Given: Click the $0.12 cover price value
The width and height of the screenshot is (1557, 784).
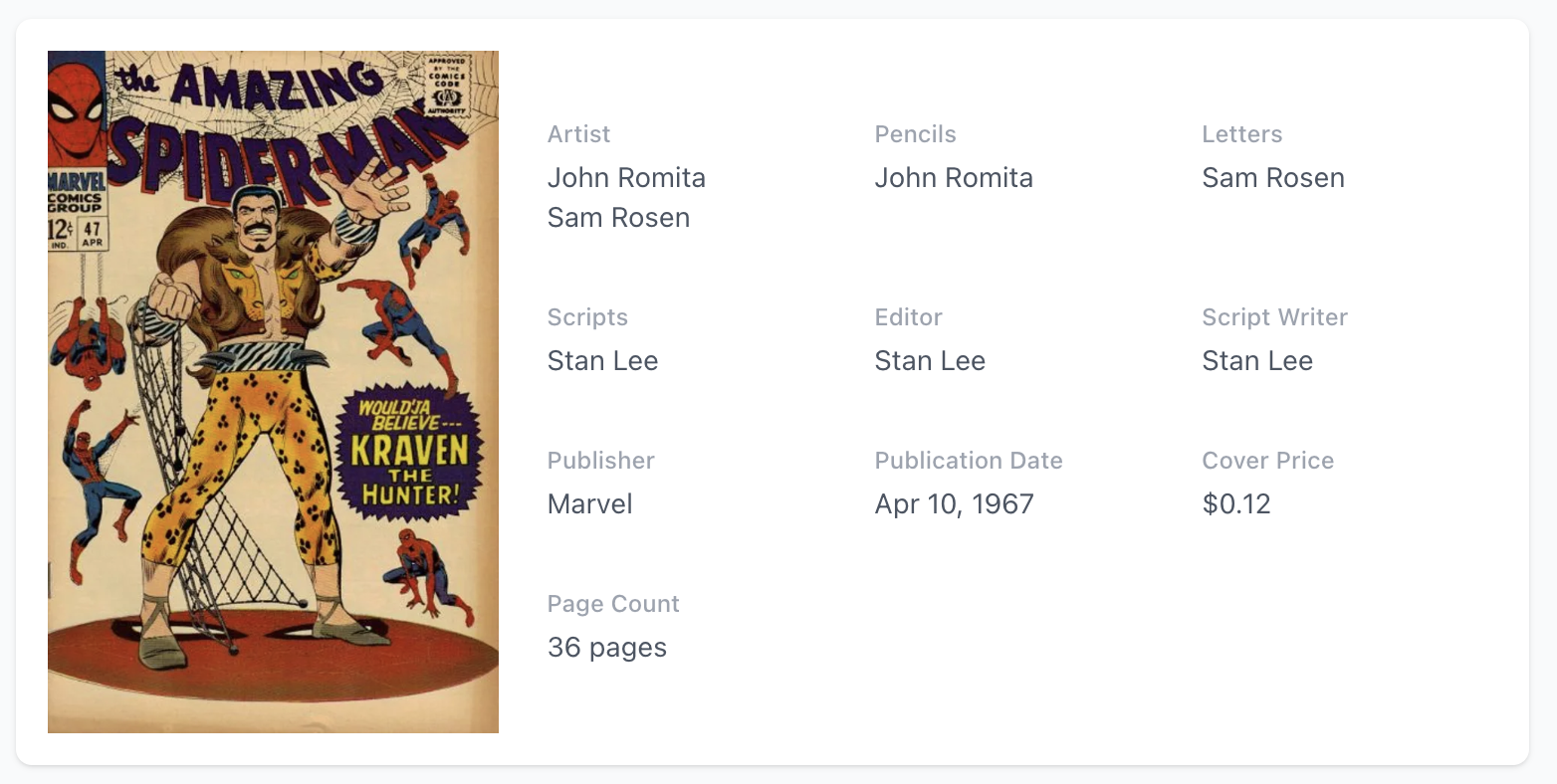Looking at the screenshot, I should coord(1236,504).
